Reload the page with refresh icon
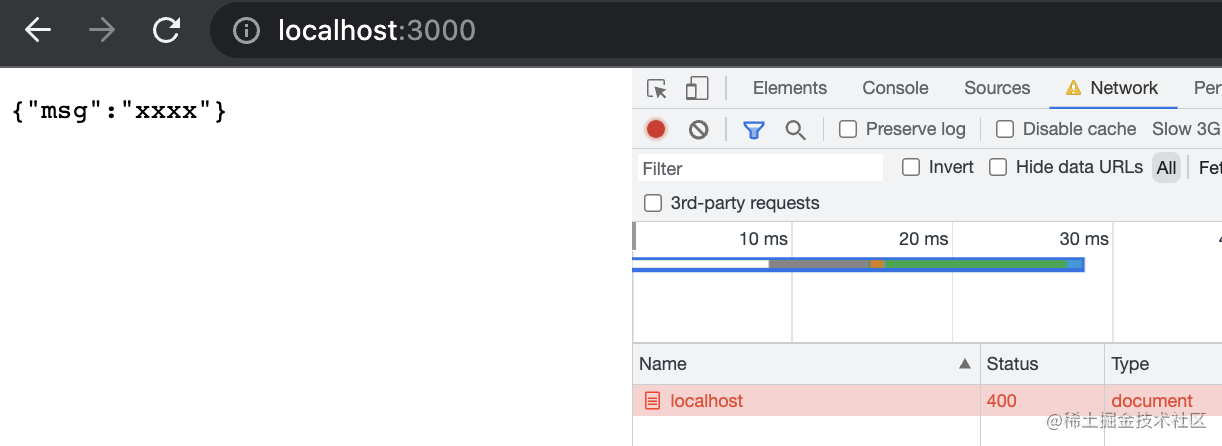 (165, 30)
